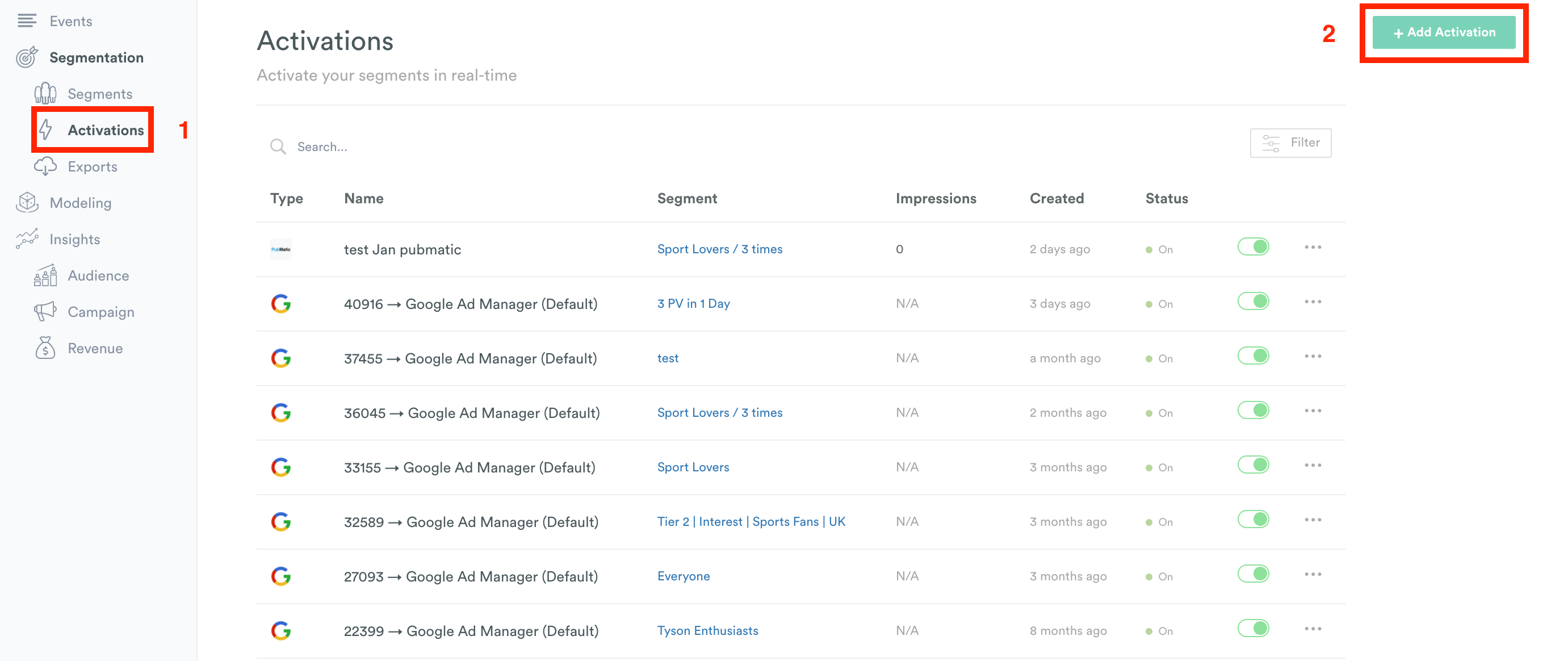Toggle off the Tyson Enthusiasts activation
Image resolution: width=1568 pixels, height=661 pixels.
point(1253,628)
